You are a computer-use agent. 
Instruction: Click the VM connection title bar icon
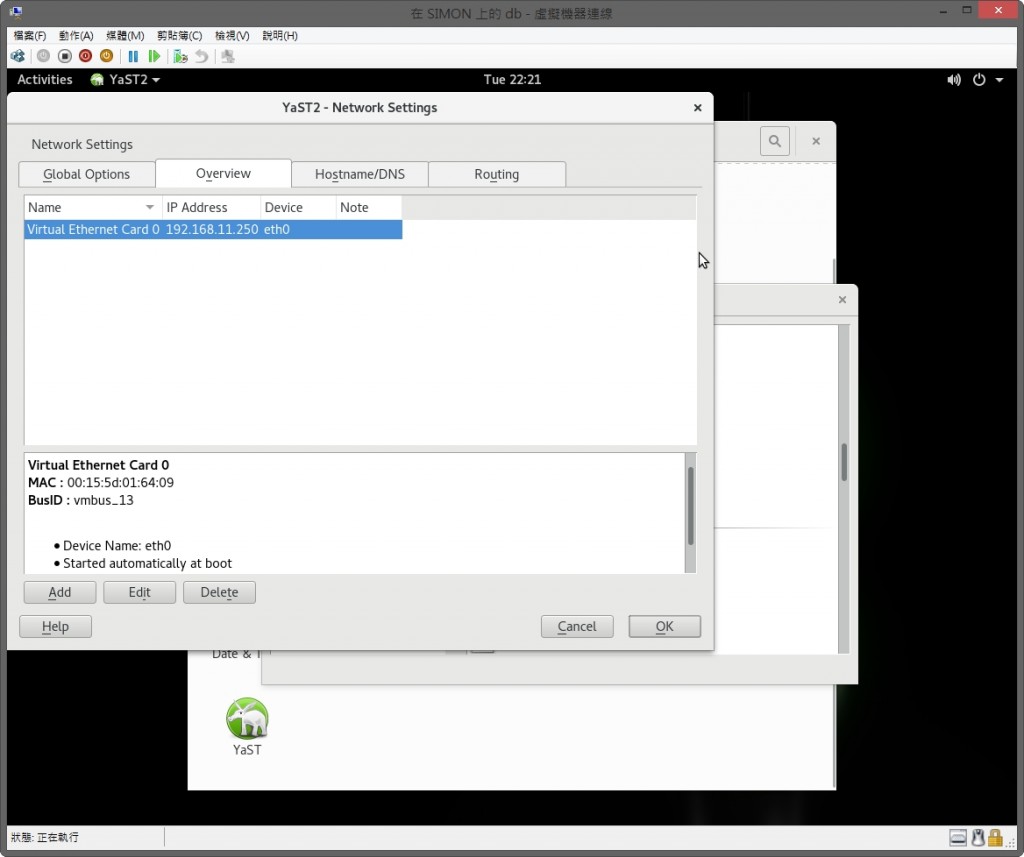(x=16, y=12)
